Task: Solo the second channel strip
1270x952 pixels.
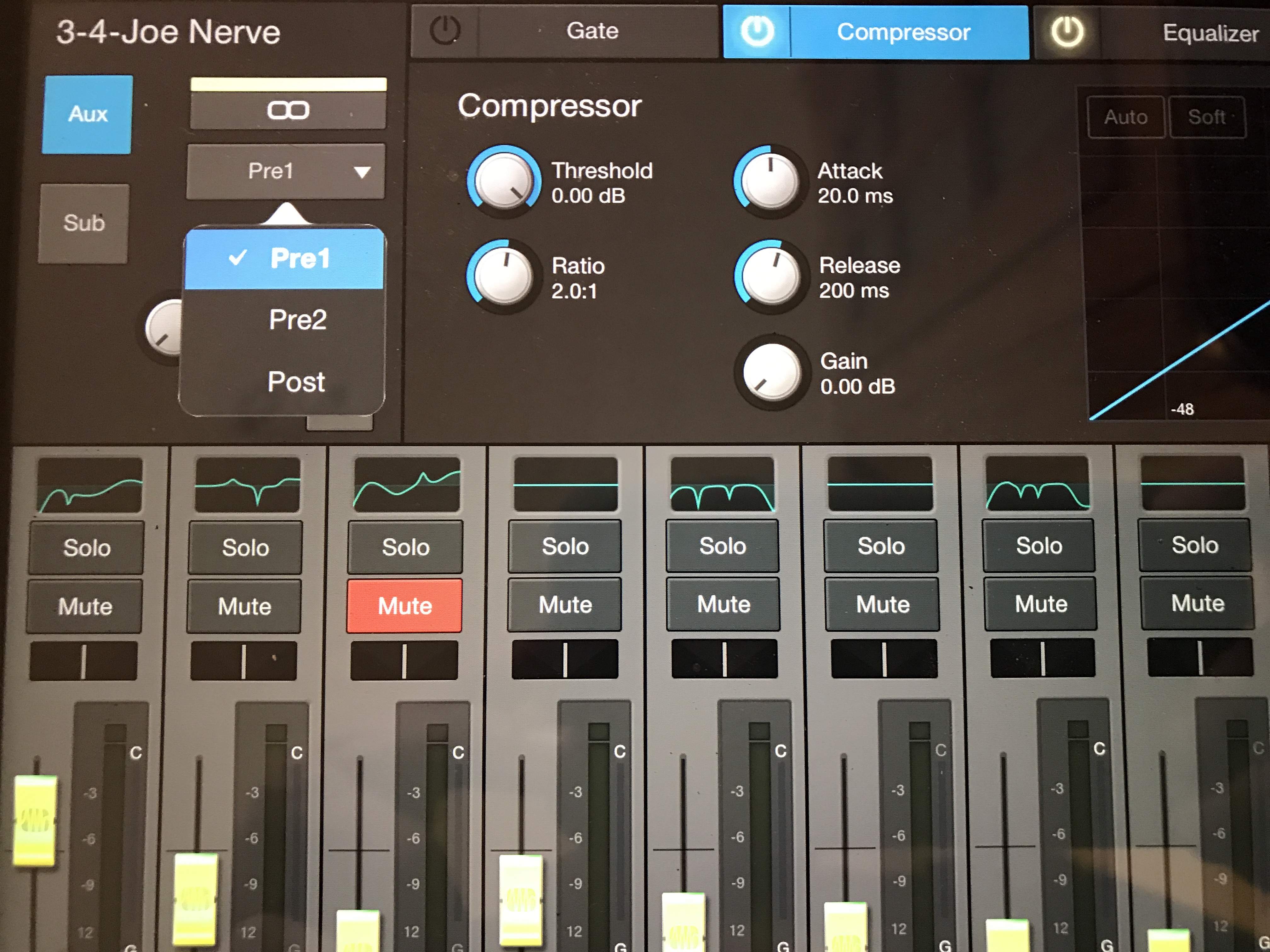Action: tap(245, 547)
